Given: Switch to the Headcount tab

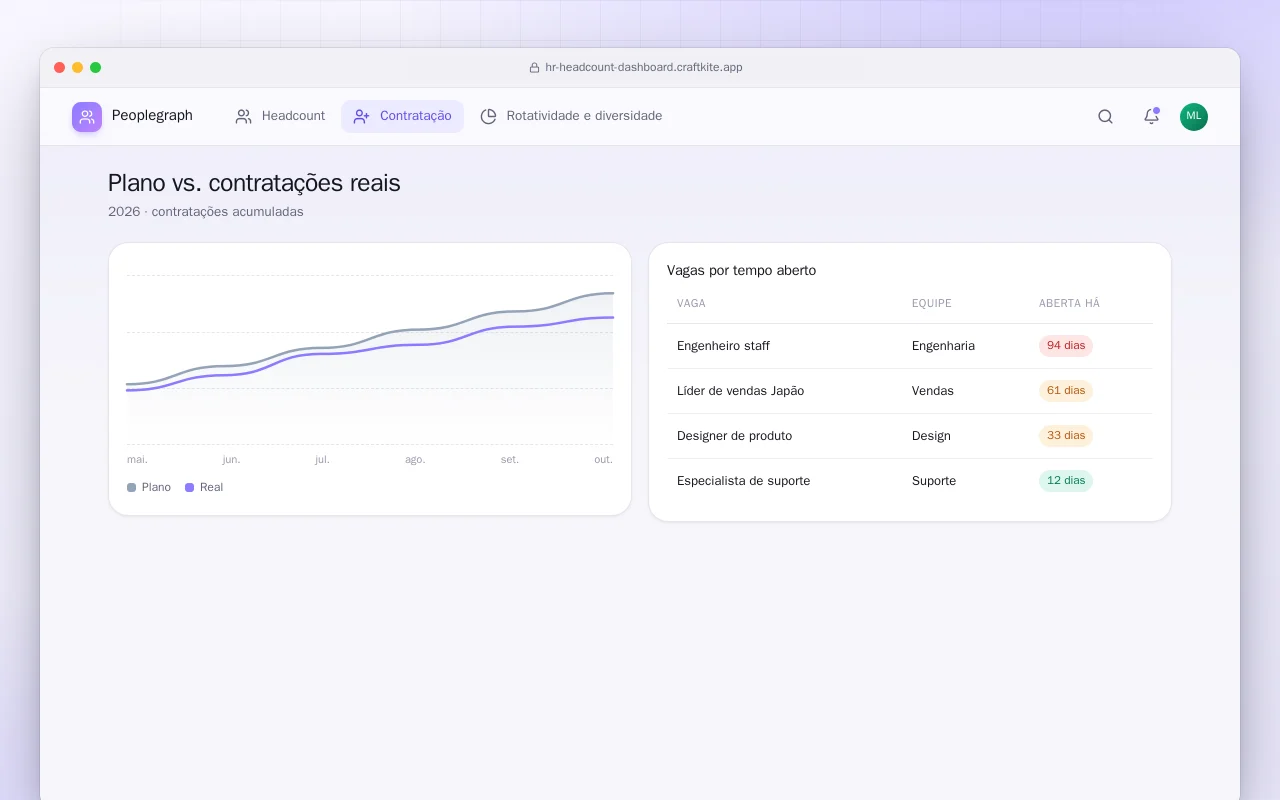Looking at the screenshot, I should (280, 116).
